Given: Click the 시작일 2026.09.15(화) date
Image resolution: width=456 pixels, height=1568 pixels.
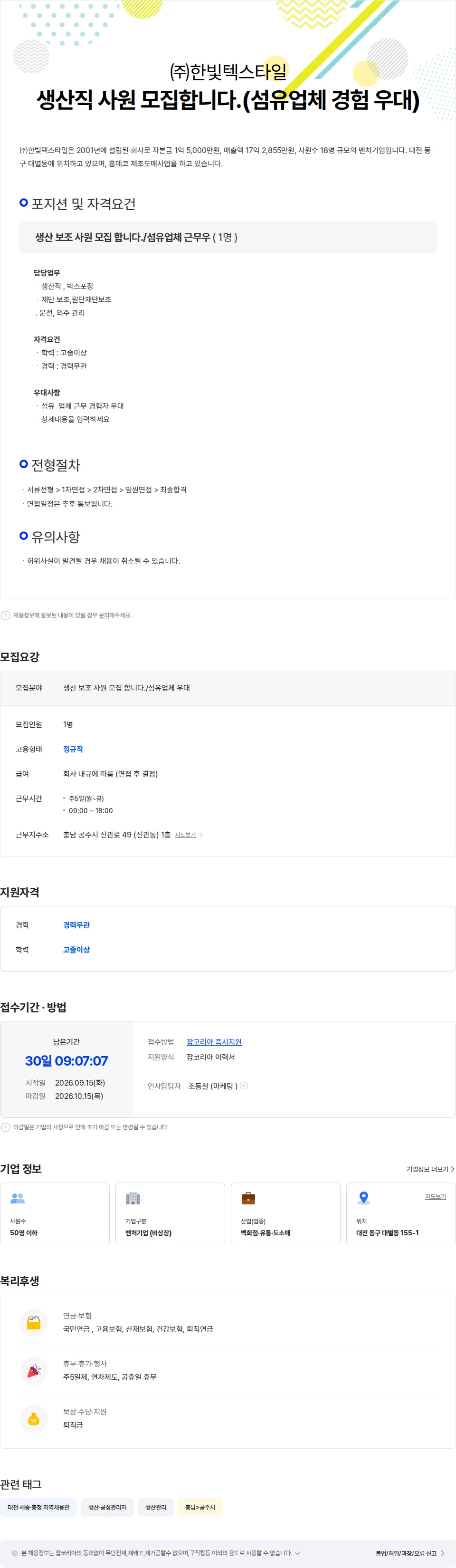Looking at the screenshot, I should coord(80,1083).
